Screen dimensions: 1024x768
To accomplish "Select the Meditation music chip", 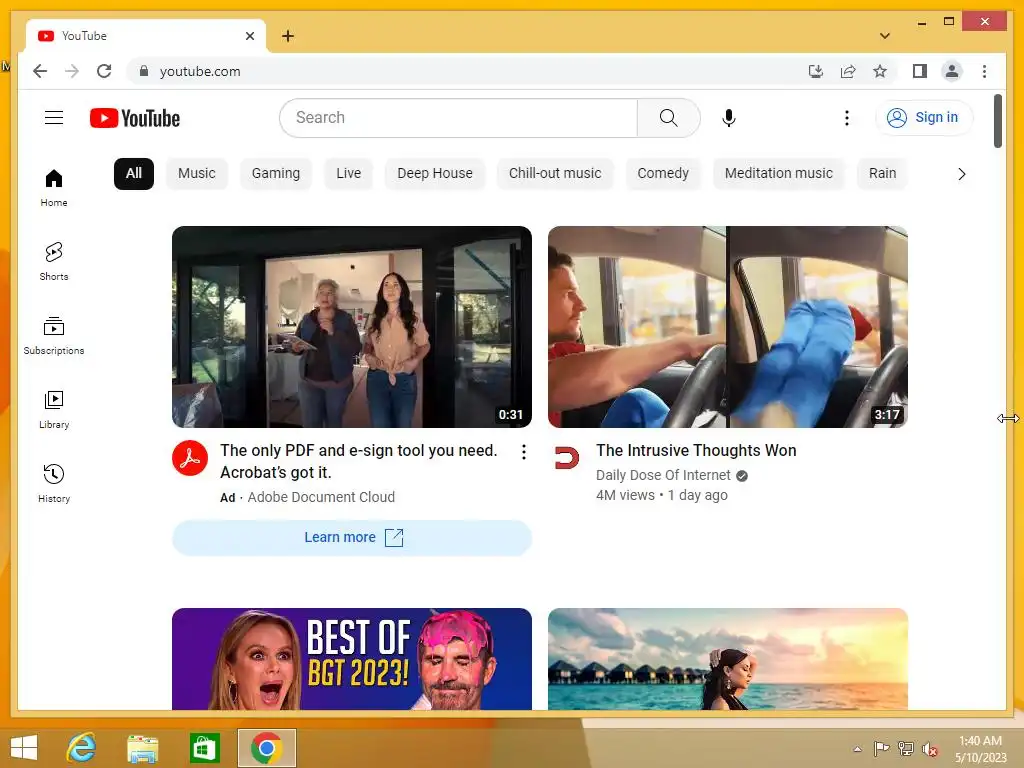I will pyautogui.click(x=778, y=174).
